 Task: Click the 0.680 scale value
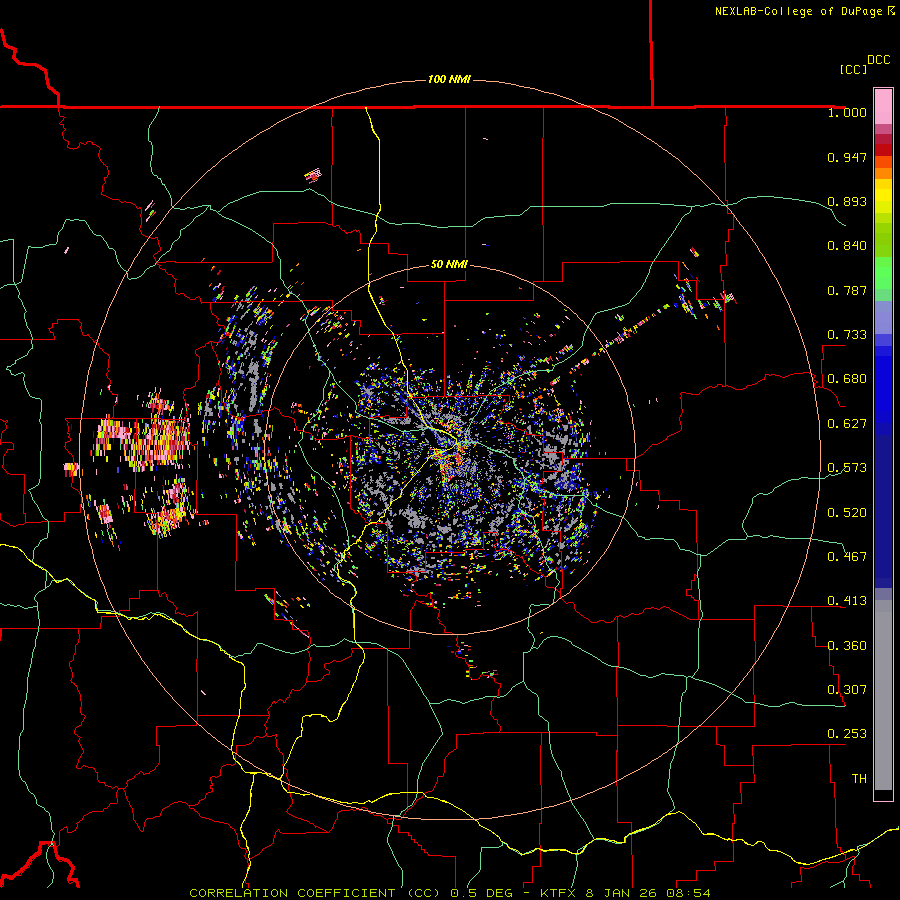tap(847, 379)
